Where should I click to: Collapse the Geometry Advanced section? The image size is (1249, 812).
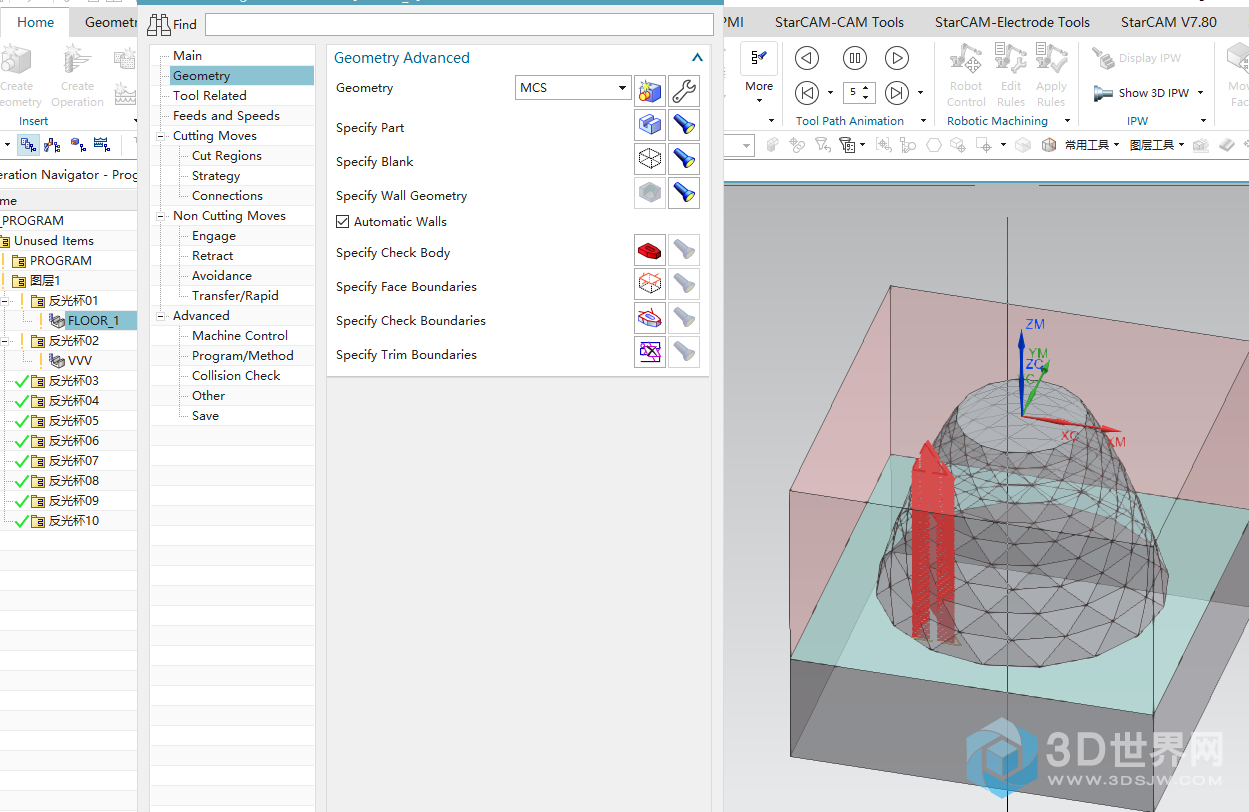697,58
